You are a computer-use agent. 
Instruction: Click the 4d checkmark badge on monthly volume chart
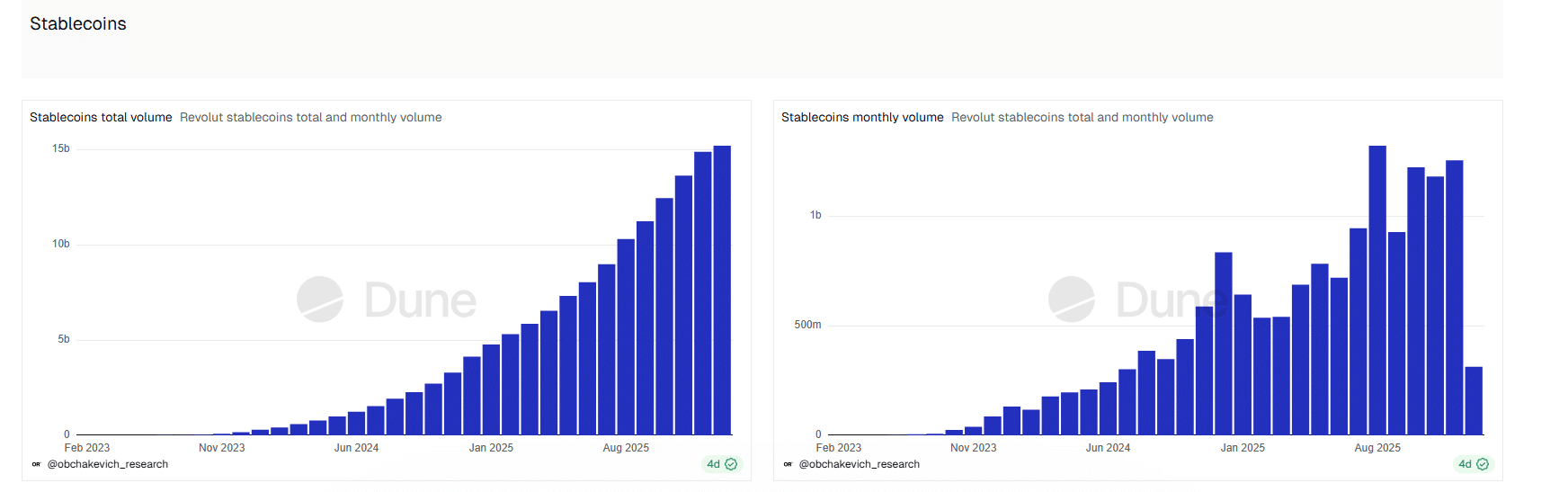pyautogui.click(x=1474, y=465)
